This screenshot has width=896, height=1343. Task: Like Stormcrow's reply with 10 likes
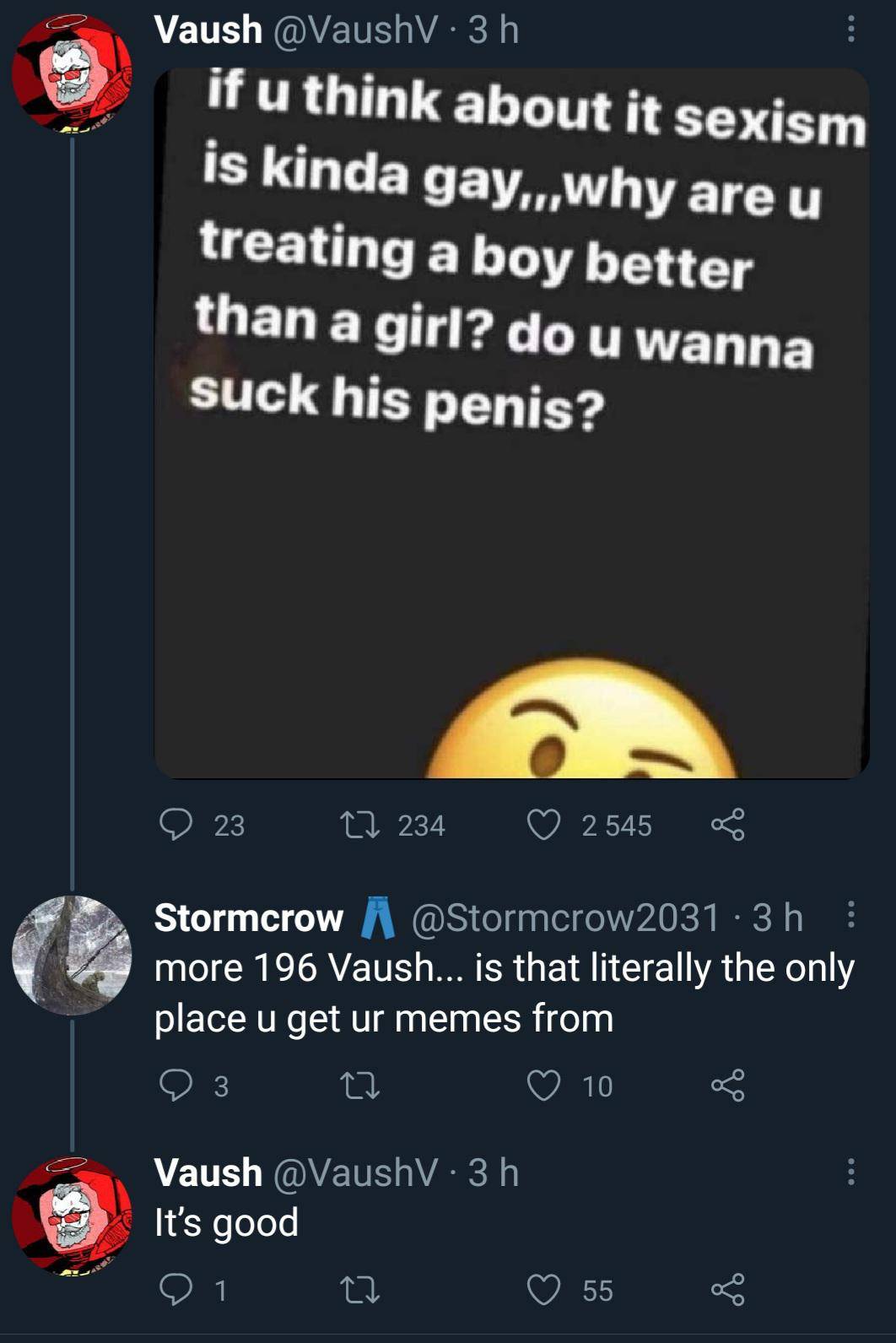544,1086
